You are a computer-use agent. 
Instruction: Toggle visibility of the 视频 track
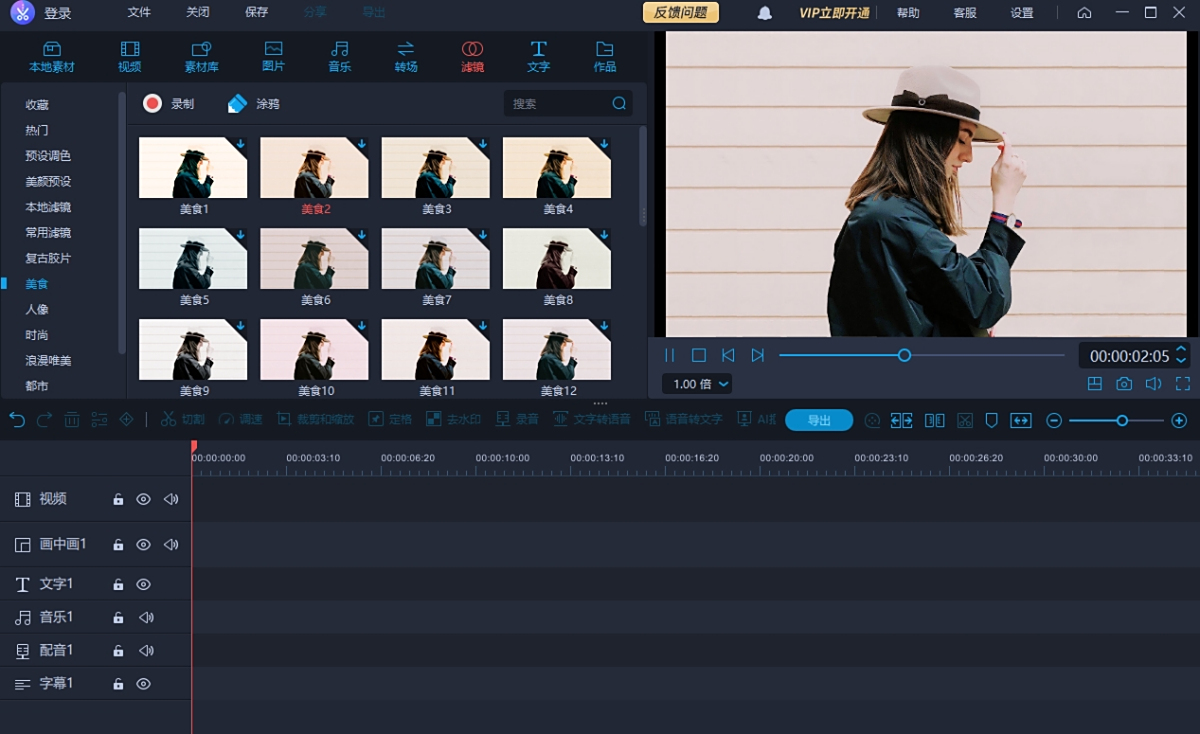[x=143, y=499]
